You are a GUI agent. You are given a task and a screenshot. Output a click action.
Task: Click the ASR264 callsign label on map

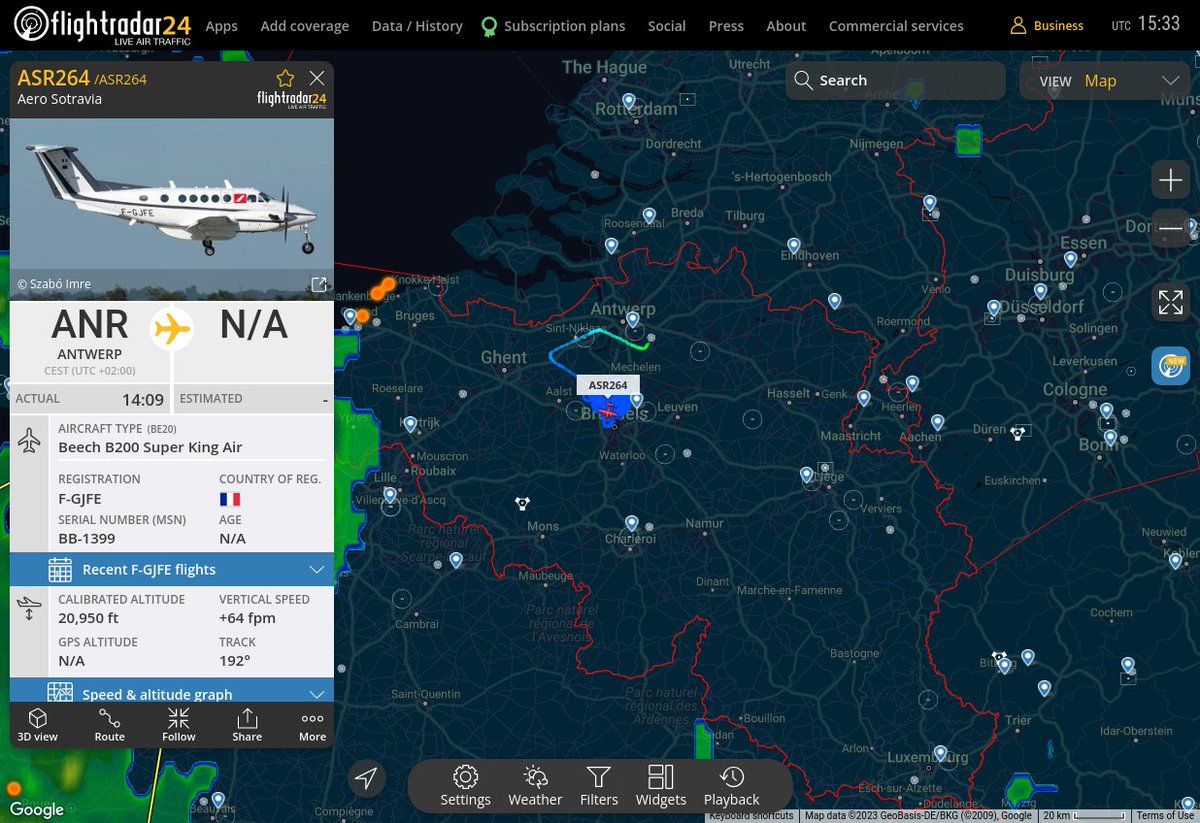click(x=608, y=385)
